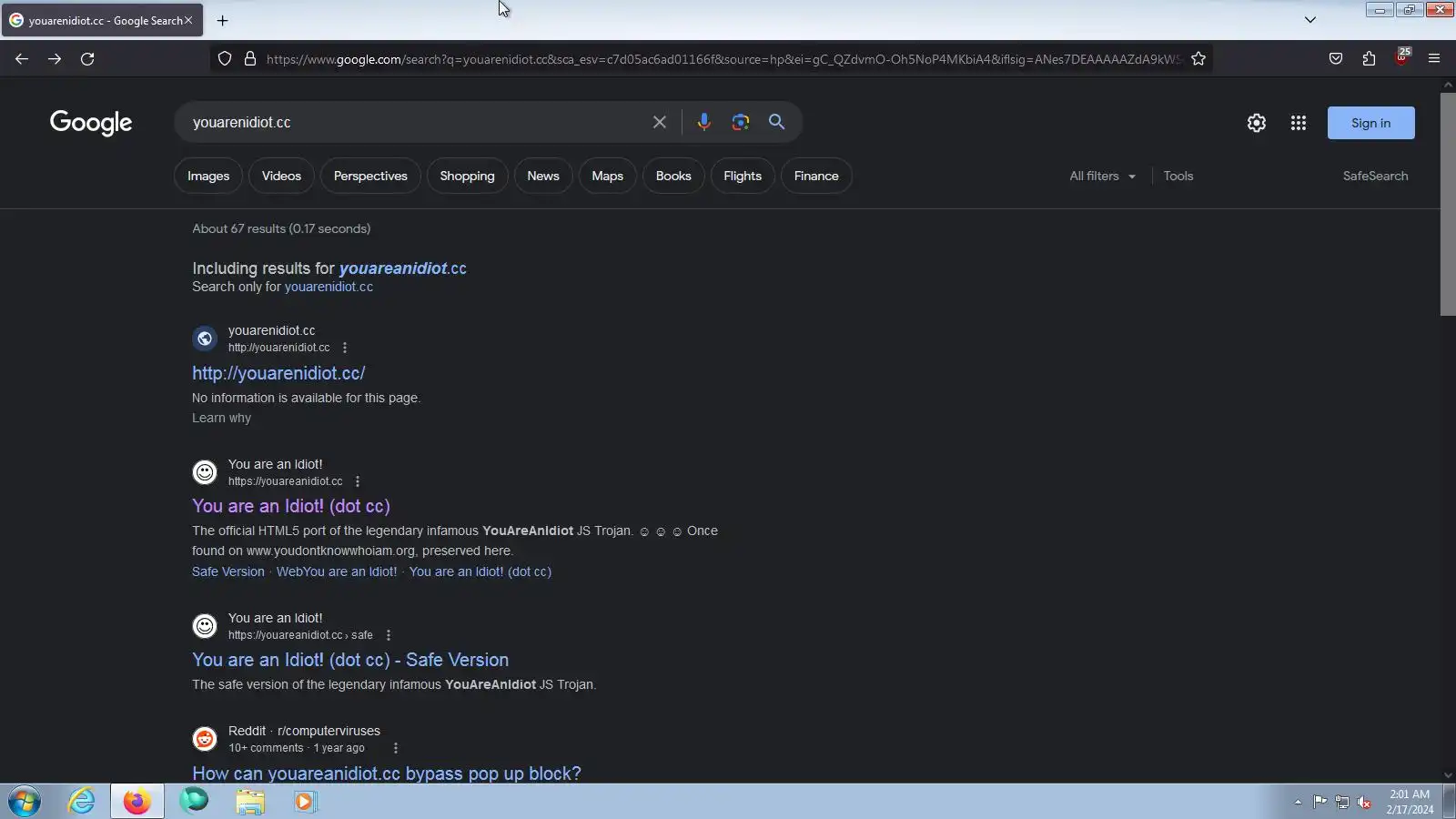1456x819 pixels.
Task: Open the volume control in the tray
Action: pyautogui.click(x=1364, y=802)
